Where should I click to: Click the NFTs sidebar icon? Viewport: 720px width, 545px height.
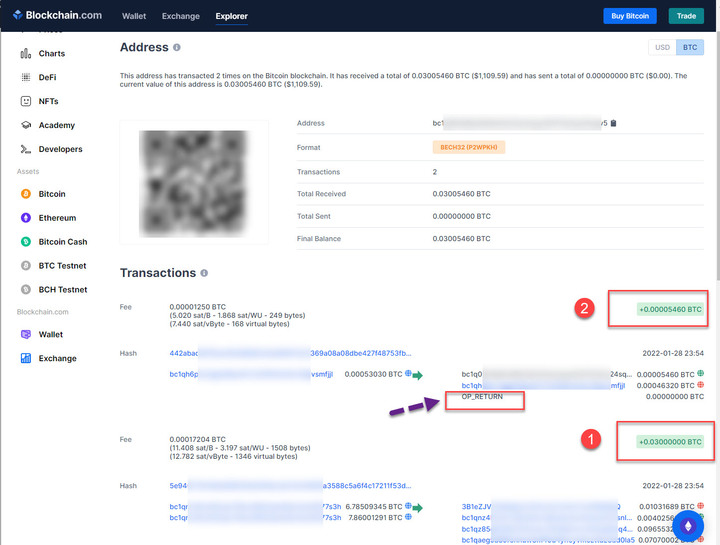tap(26, 101)
